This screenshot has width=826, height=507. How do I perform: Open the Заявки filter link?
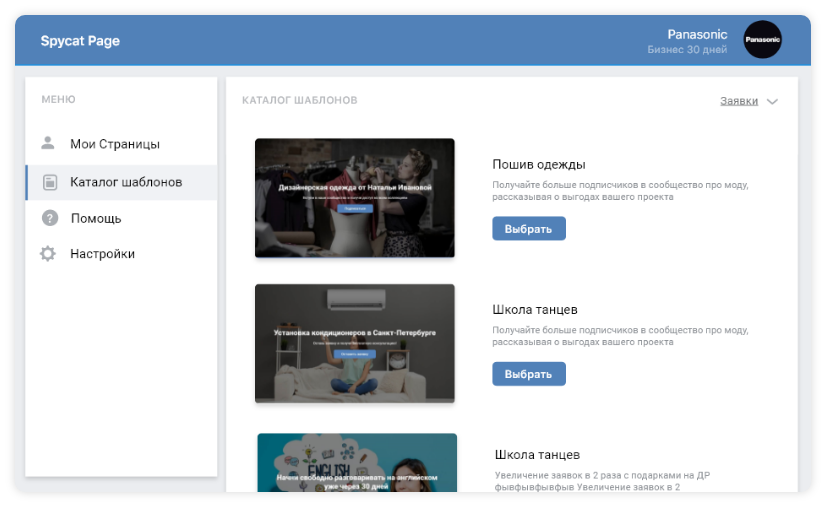(x=739, y=101)
